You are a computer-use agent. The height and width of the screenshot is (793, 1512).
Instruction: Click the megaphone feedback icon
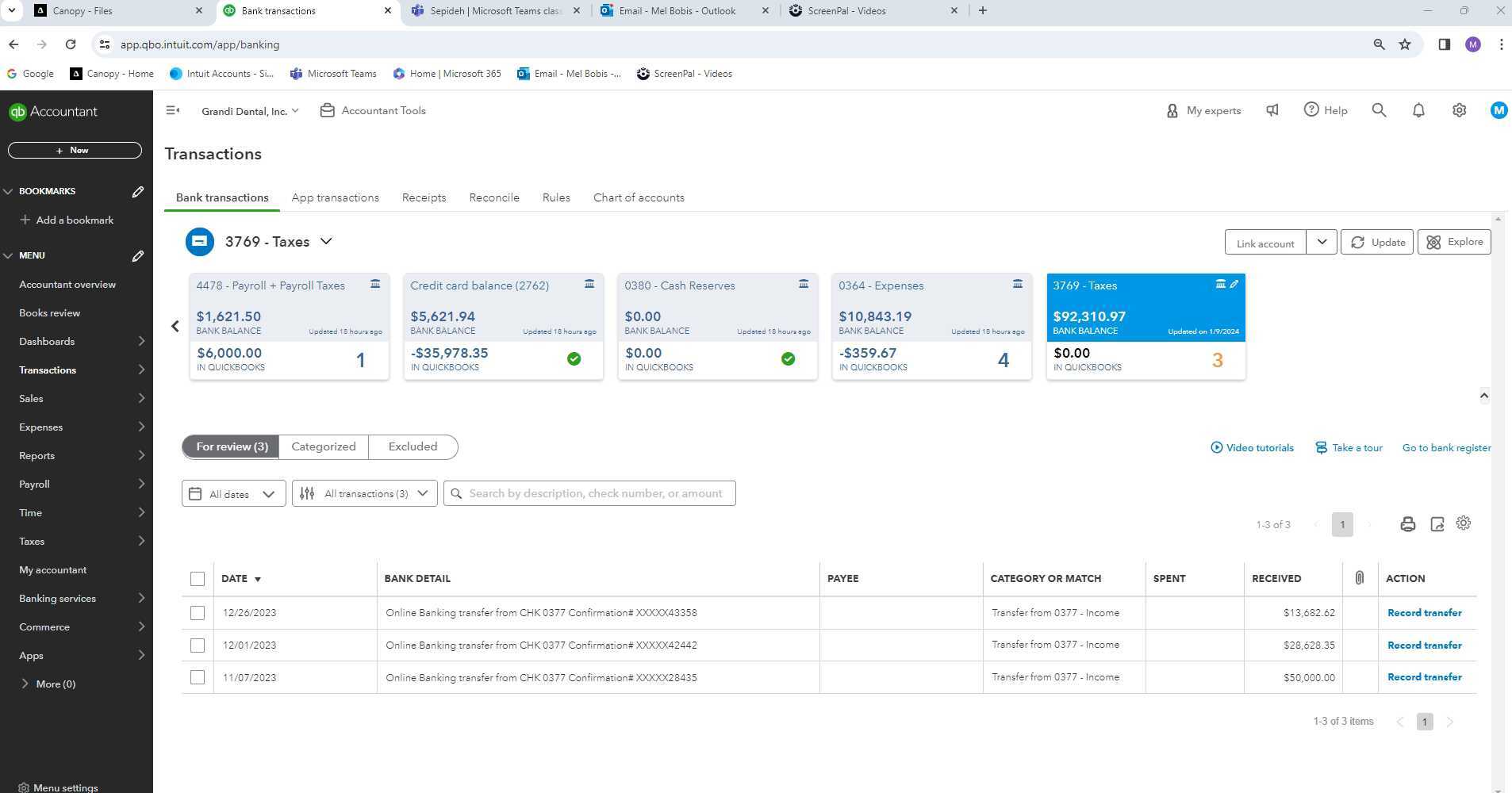[x=1272, y=111]
